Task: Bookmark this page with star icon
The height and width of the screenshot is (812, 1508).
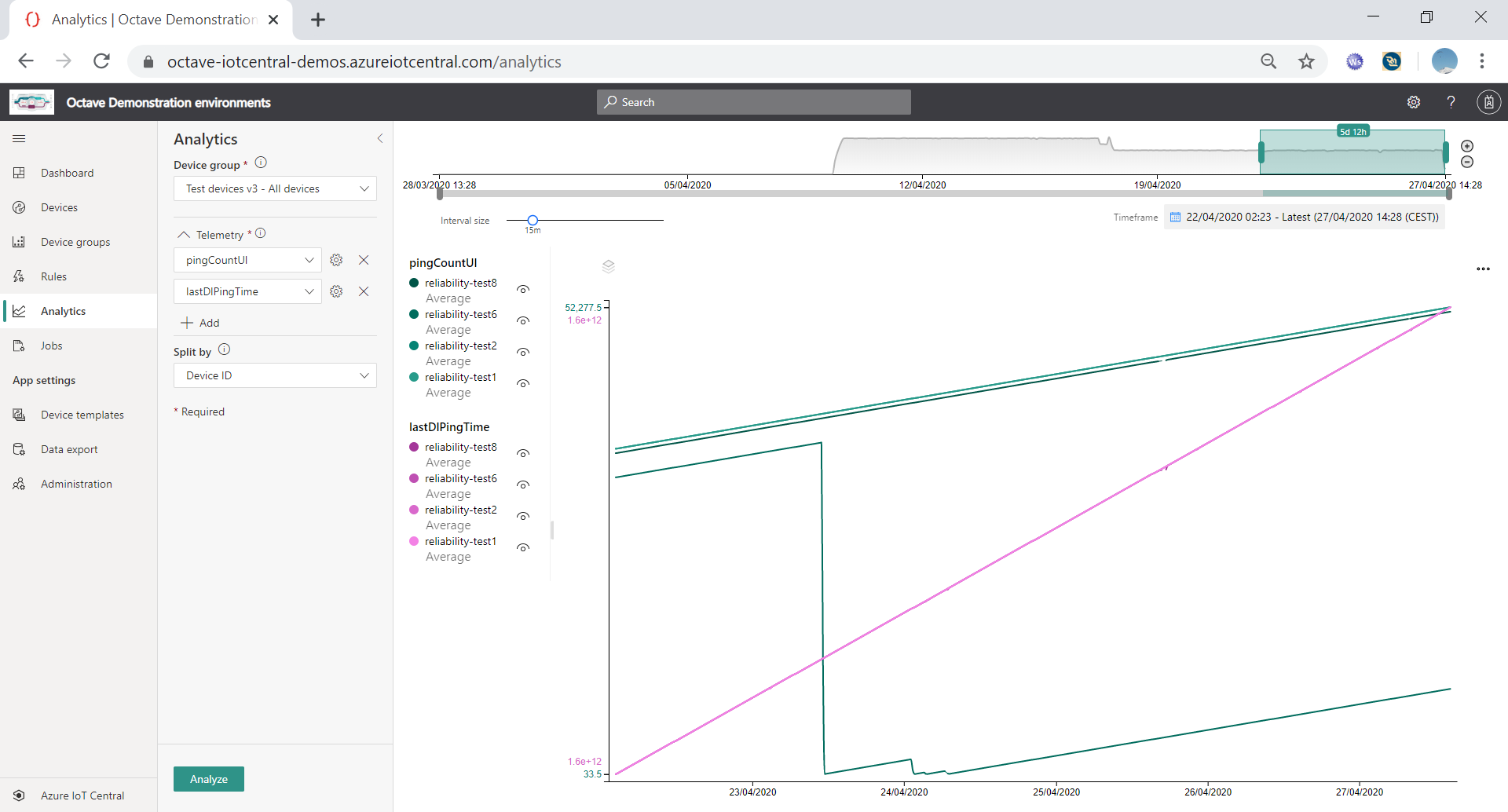Action: pyautogui.click(x=1306, y=61)
